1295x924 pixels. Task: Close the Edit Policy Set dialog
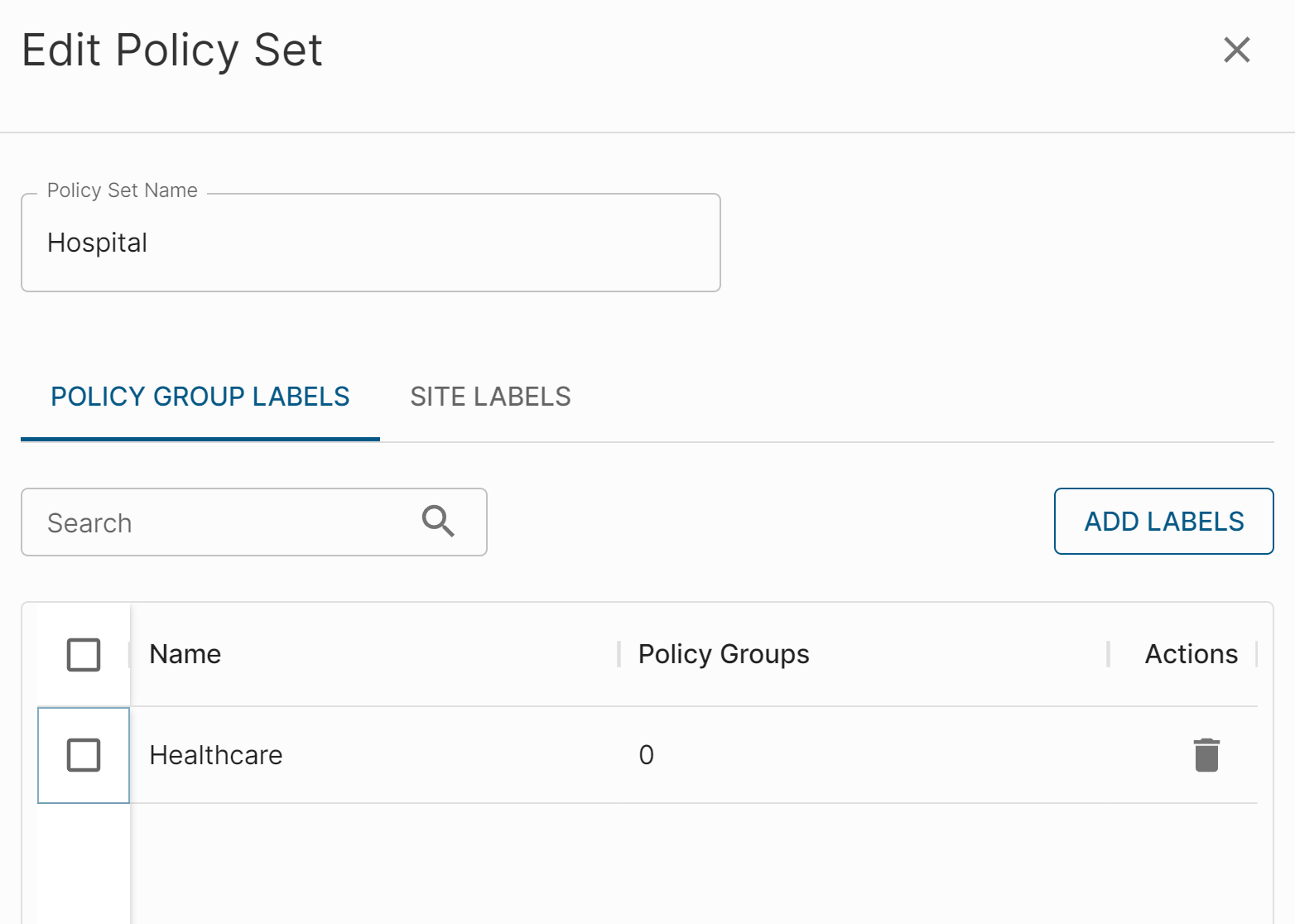pyautogui.click(x=1236, y=50)
